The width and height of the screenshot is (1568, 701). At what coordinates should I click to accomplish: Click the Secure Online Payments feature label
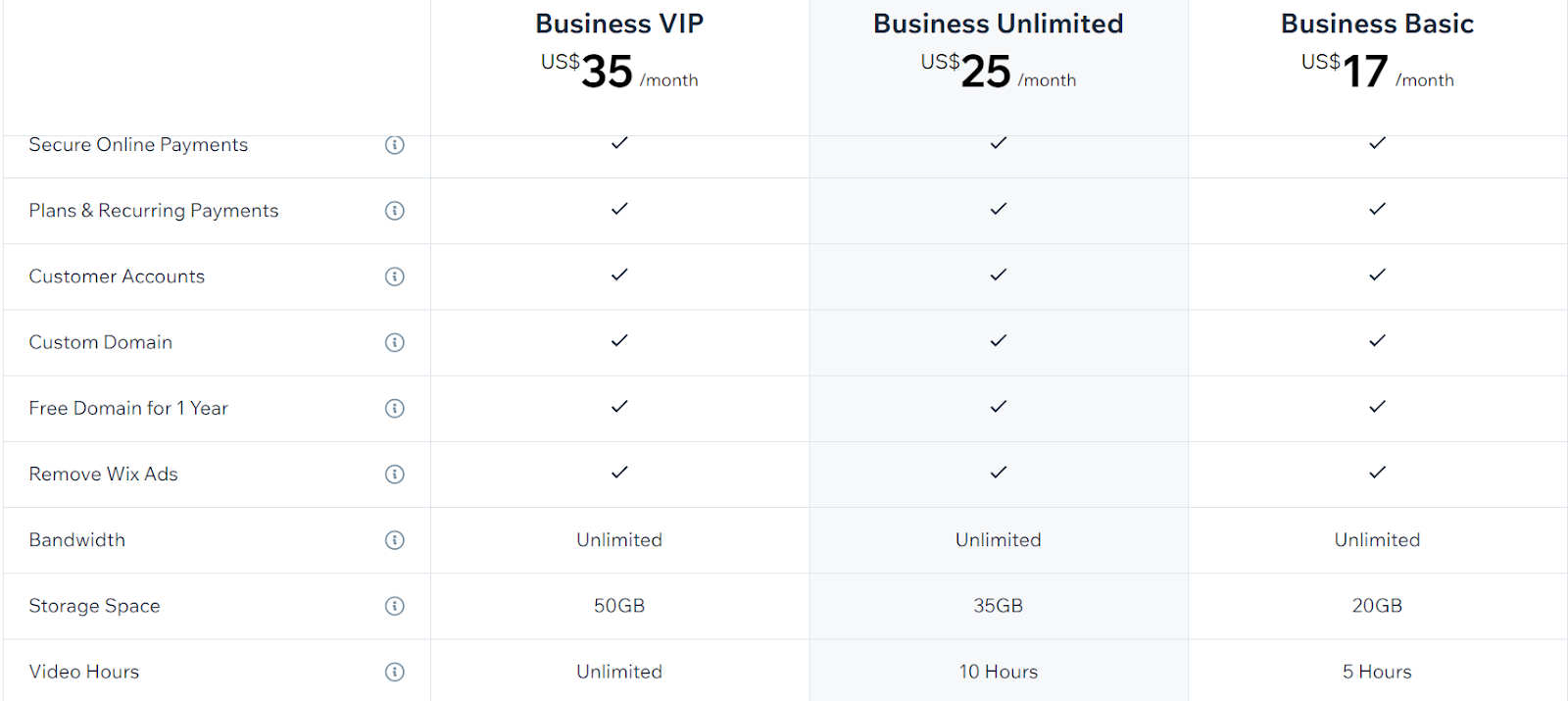click(x=138, y=145)
